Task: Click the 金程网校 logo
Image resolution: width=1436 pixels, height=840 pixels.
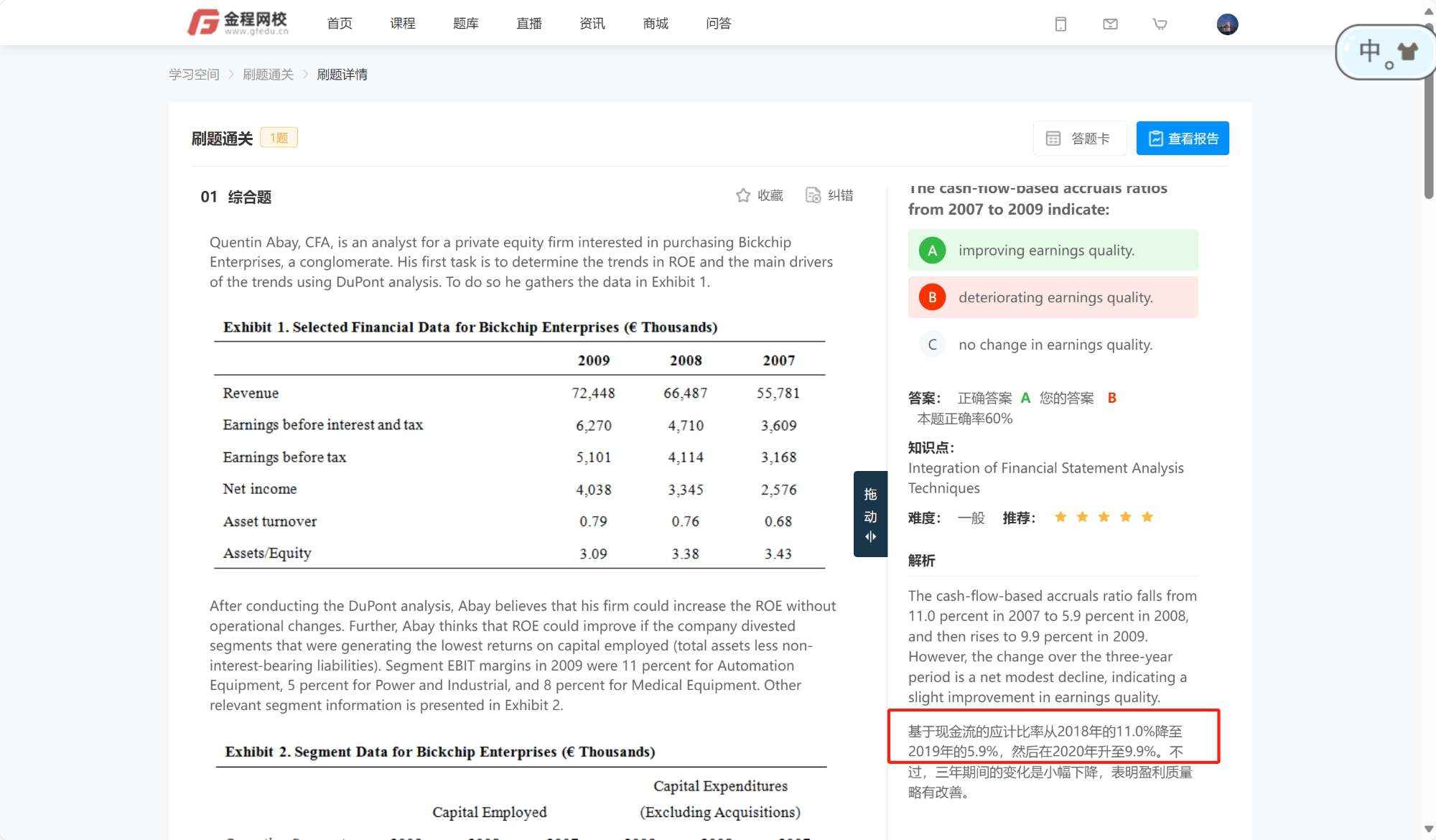Action: pos(238,23)
